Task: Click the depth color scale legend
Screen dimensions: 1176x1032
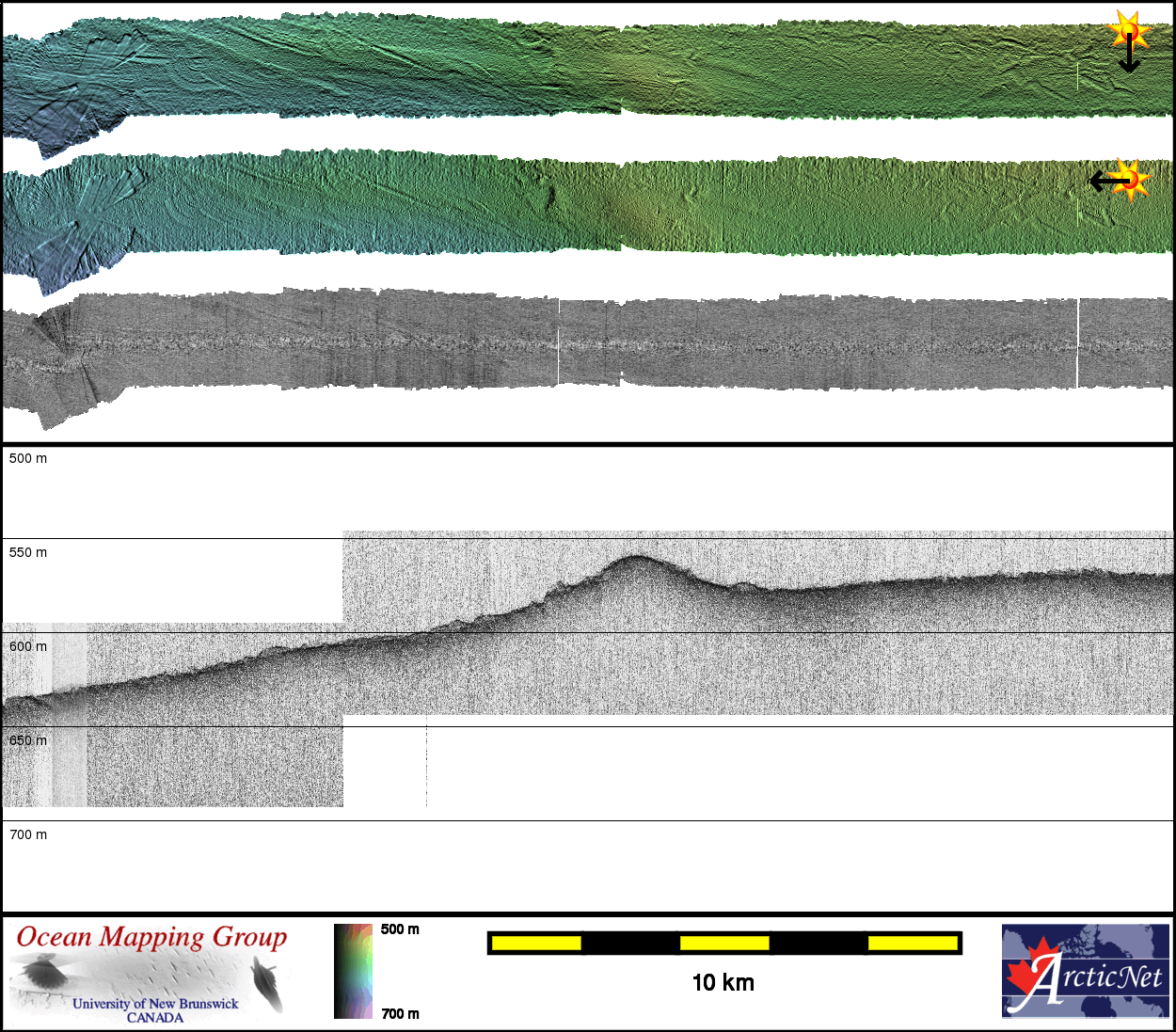Action: point(354,971)
